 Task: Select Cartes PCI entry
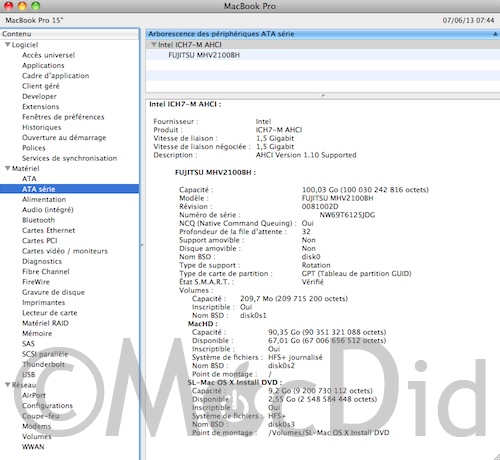pyautogui.click(x=40, y=241)
